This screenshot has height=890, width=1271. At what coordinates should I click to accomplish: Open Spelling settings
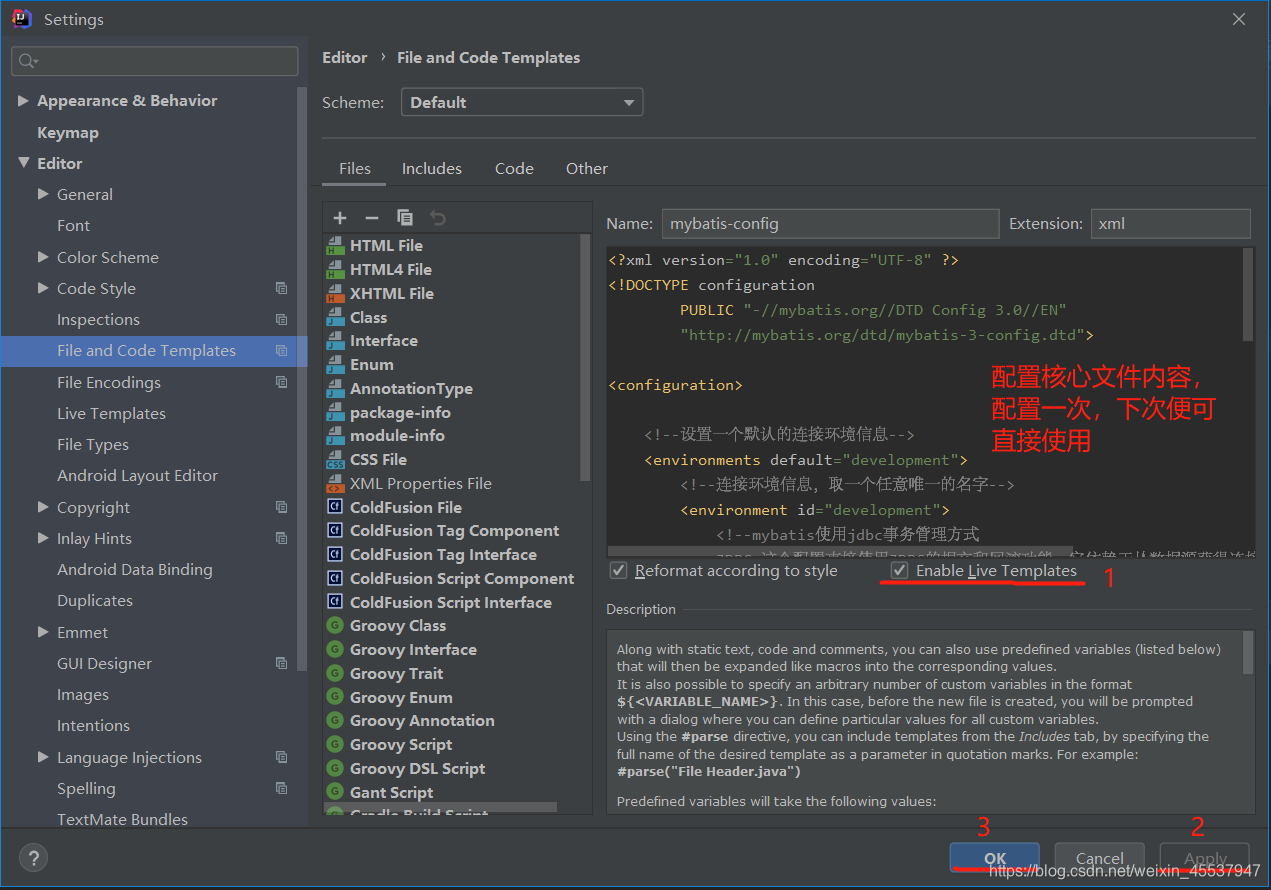point(86,788)
